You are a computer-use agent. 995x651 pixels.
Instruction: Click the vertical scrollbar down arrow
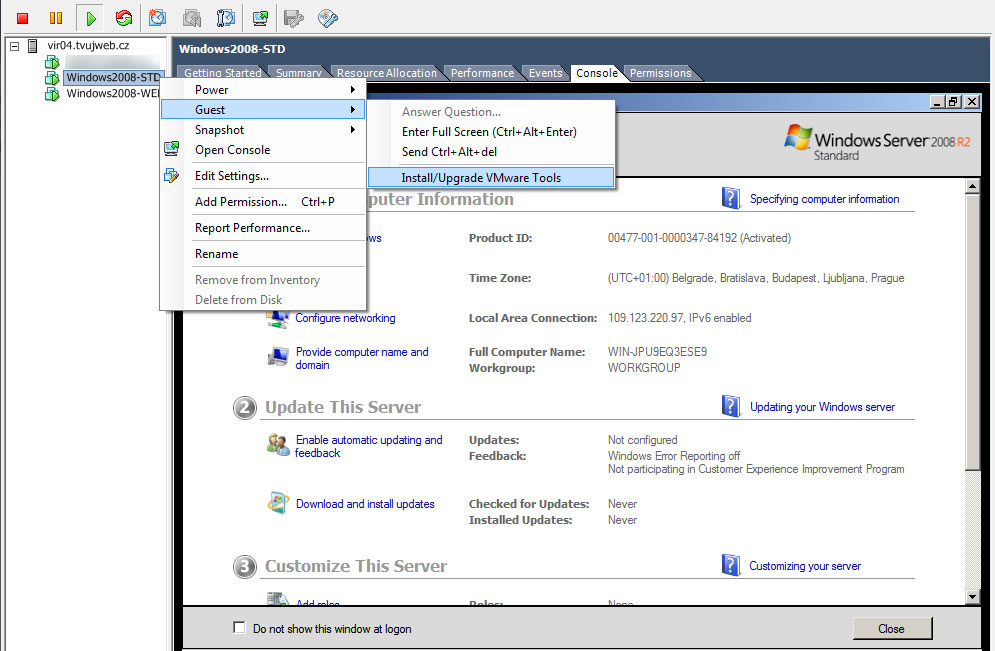tap(972, 596)
